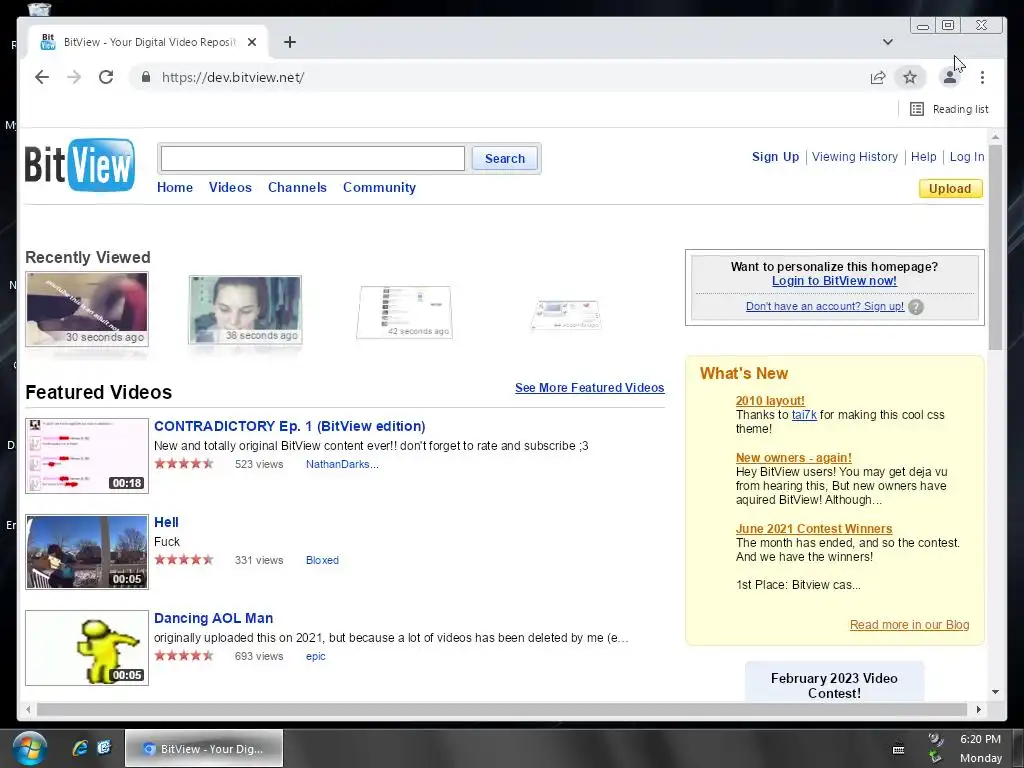This screenshot has height=768, width=1024.
Task: Open Viewing History link
Action: [855, 157]
